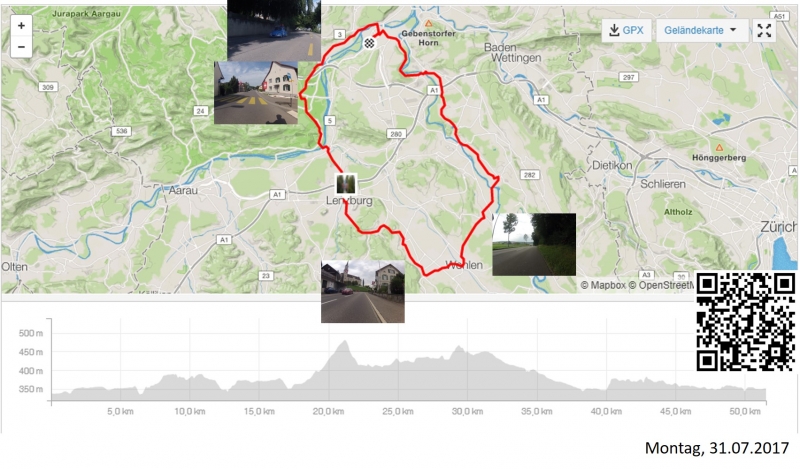Download the route via GPX button

point(627,31)
